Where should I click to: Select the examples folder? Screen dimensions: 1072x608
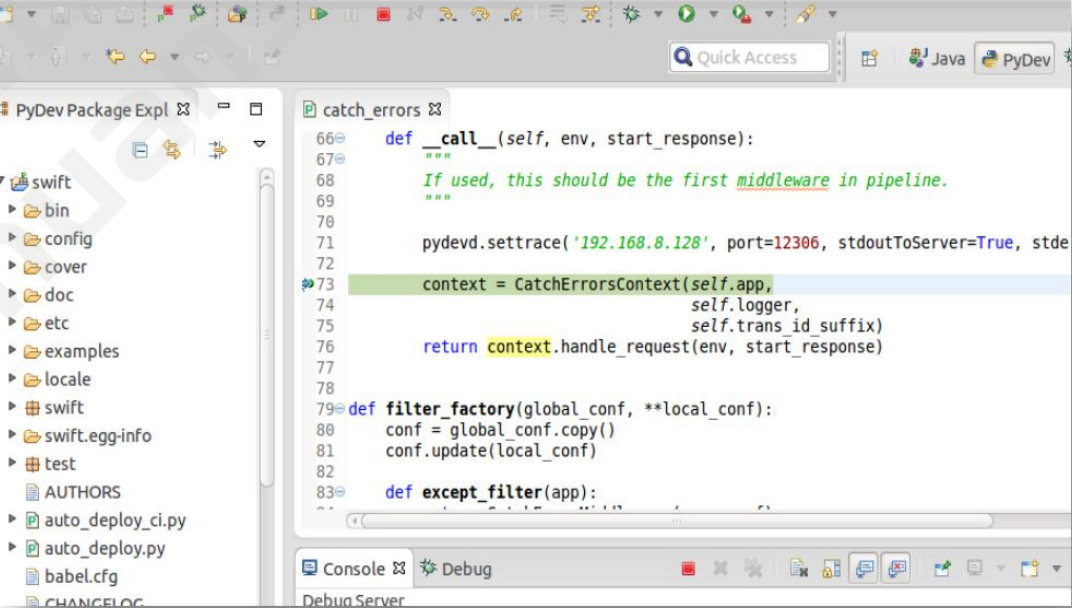(x=71, y=351)
